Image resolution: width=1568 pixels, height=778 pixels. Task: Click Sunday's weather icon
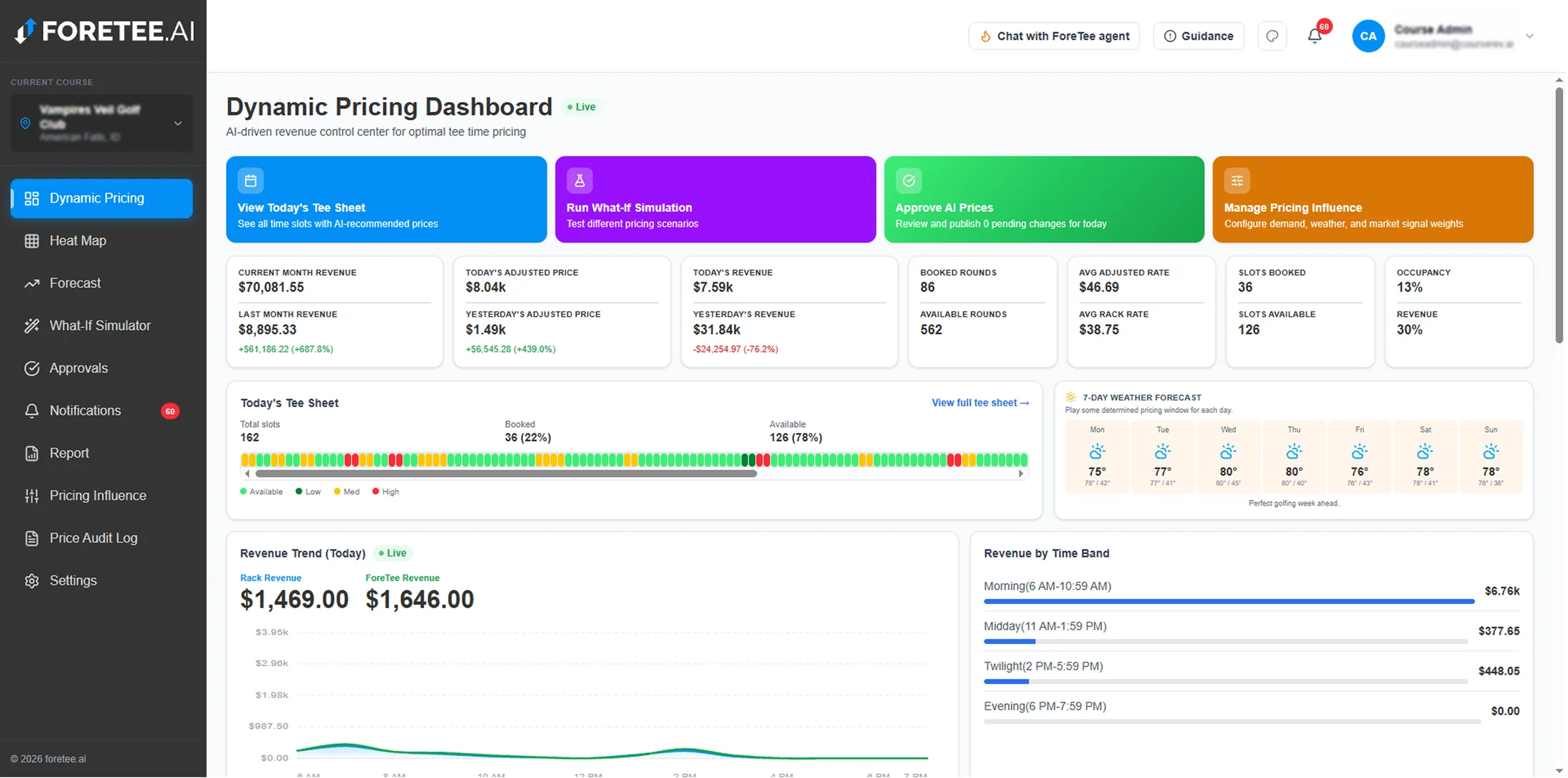tap(1490, 451)
